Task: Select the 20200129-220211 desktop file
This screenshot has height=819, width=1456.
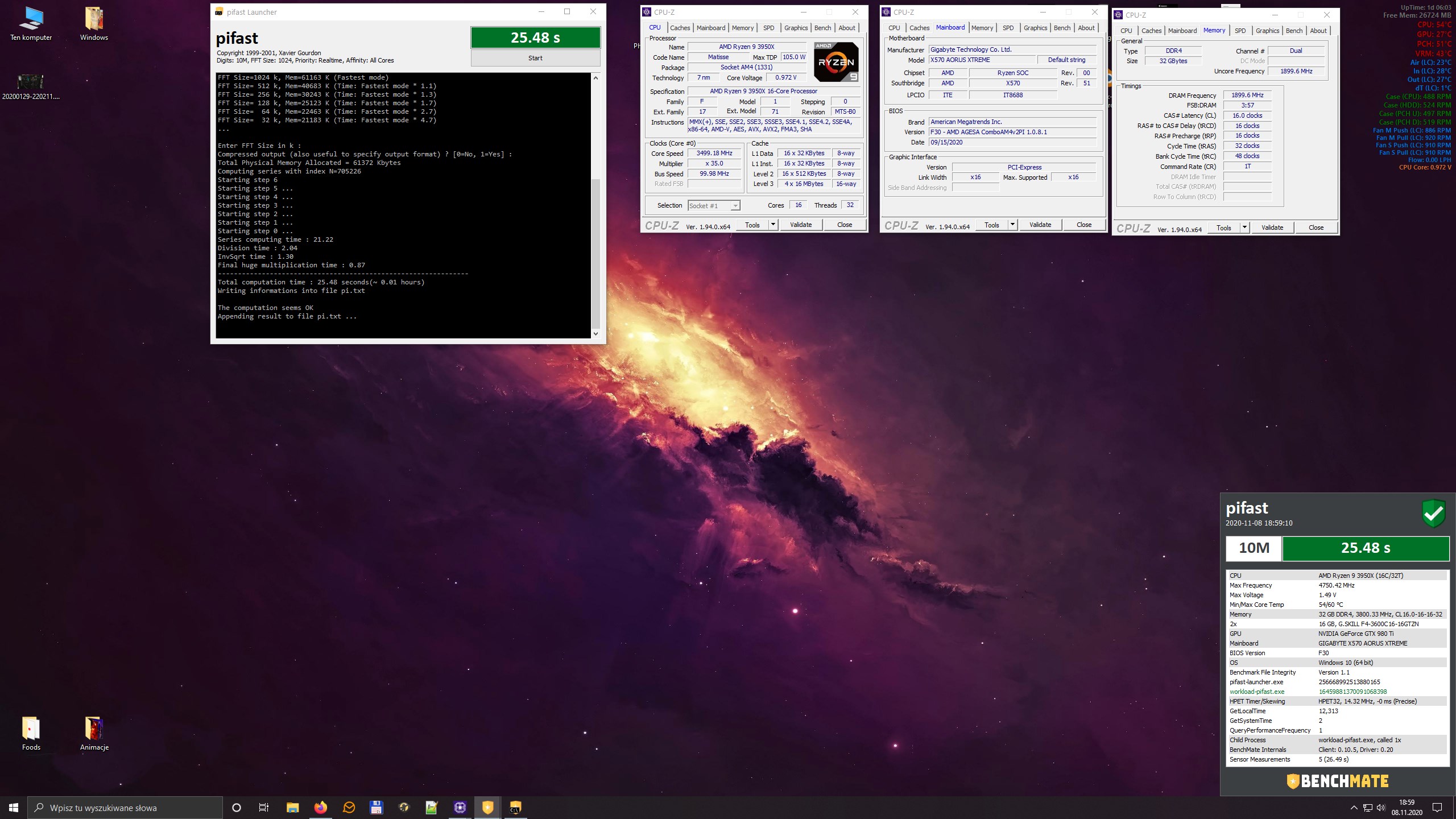Action: pos(31,86)
